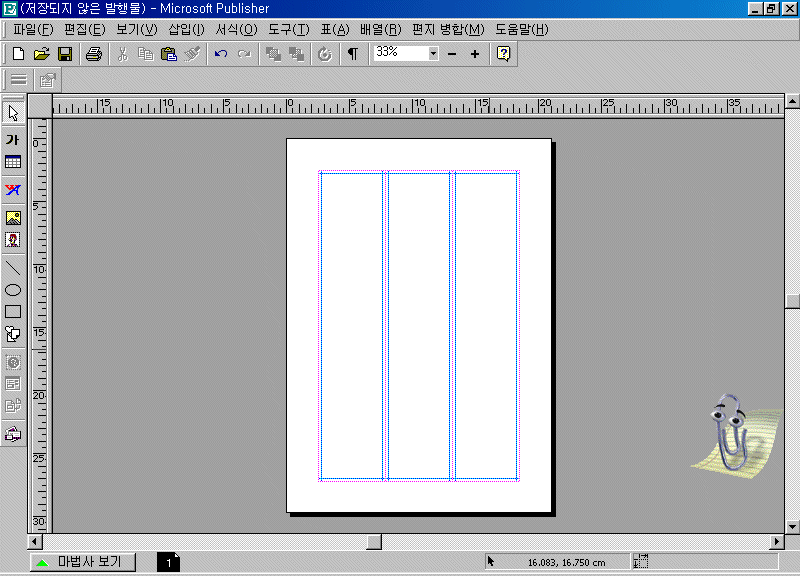This screenshot has width=800, height=576.
Task: Redo the last undone action
Action: 244,54
